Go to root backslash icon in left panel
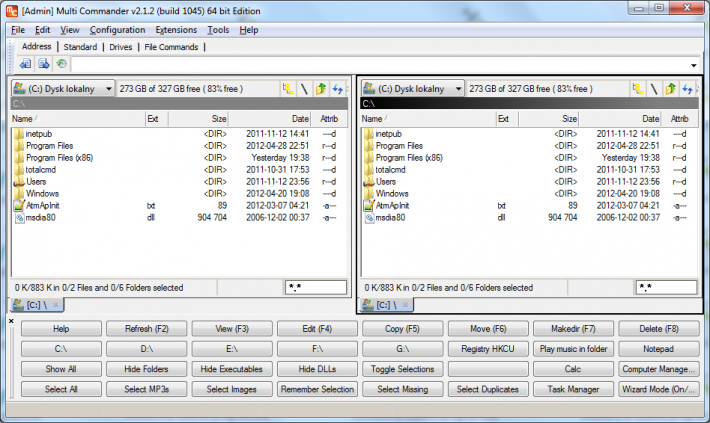 (304, 88)
